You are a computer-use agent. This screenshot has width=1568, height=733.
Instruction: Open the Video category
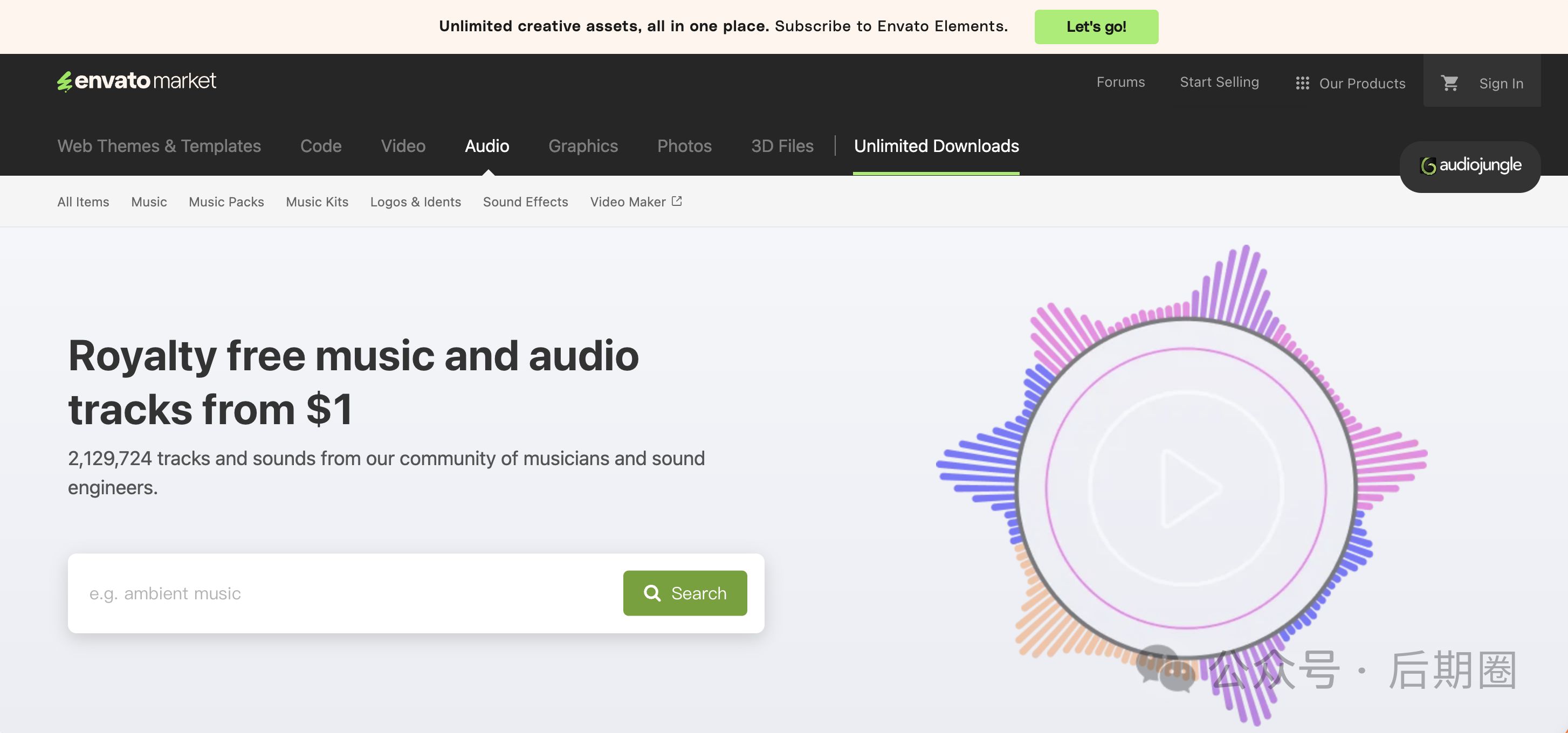tap(403, 146)
